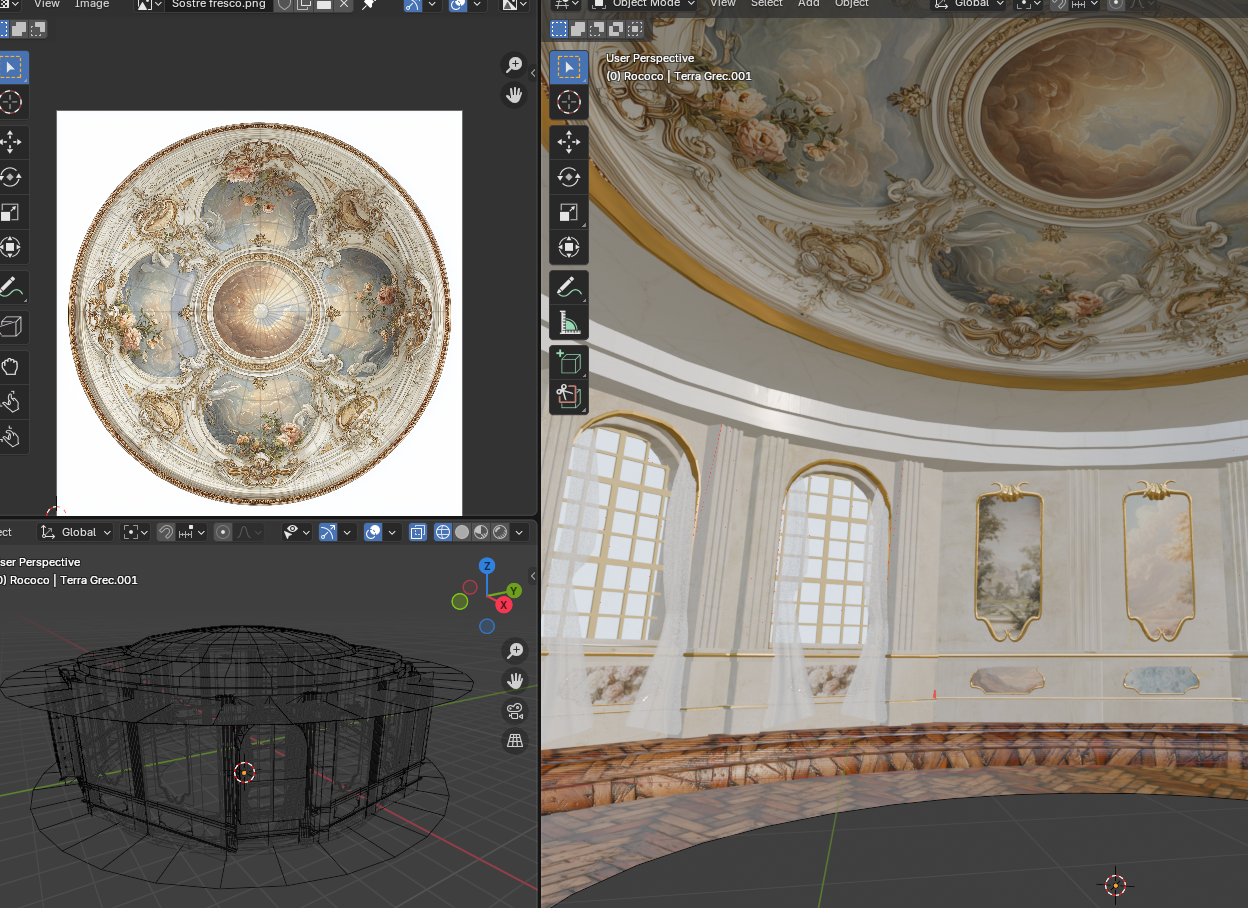The width and height of the screenshot is (1248, 908).
Task: Enable solid shading mode in wireframe viewport
Action: pos(462,532)
